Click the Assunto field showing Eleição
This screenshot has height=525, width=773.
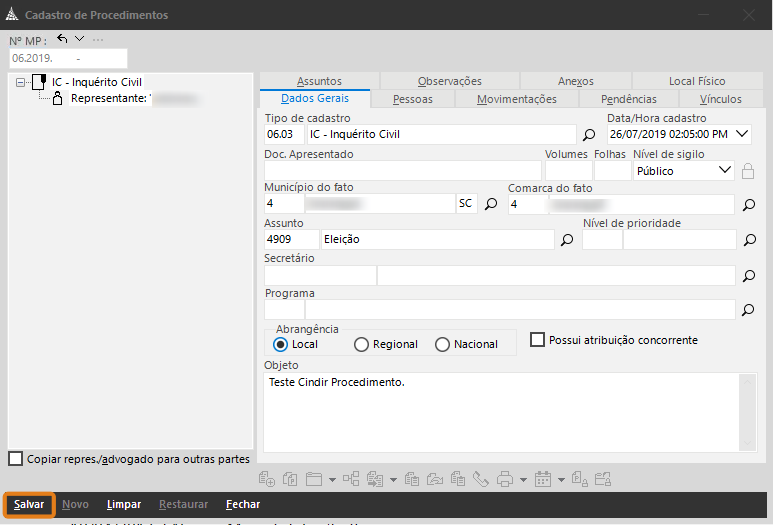tap(438, 240)
